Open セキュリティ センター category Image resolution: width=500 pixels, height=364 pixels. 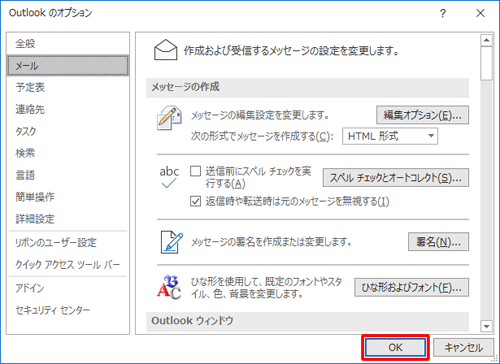68,310
